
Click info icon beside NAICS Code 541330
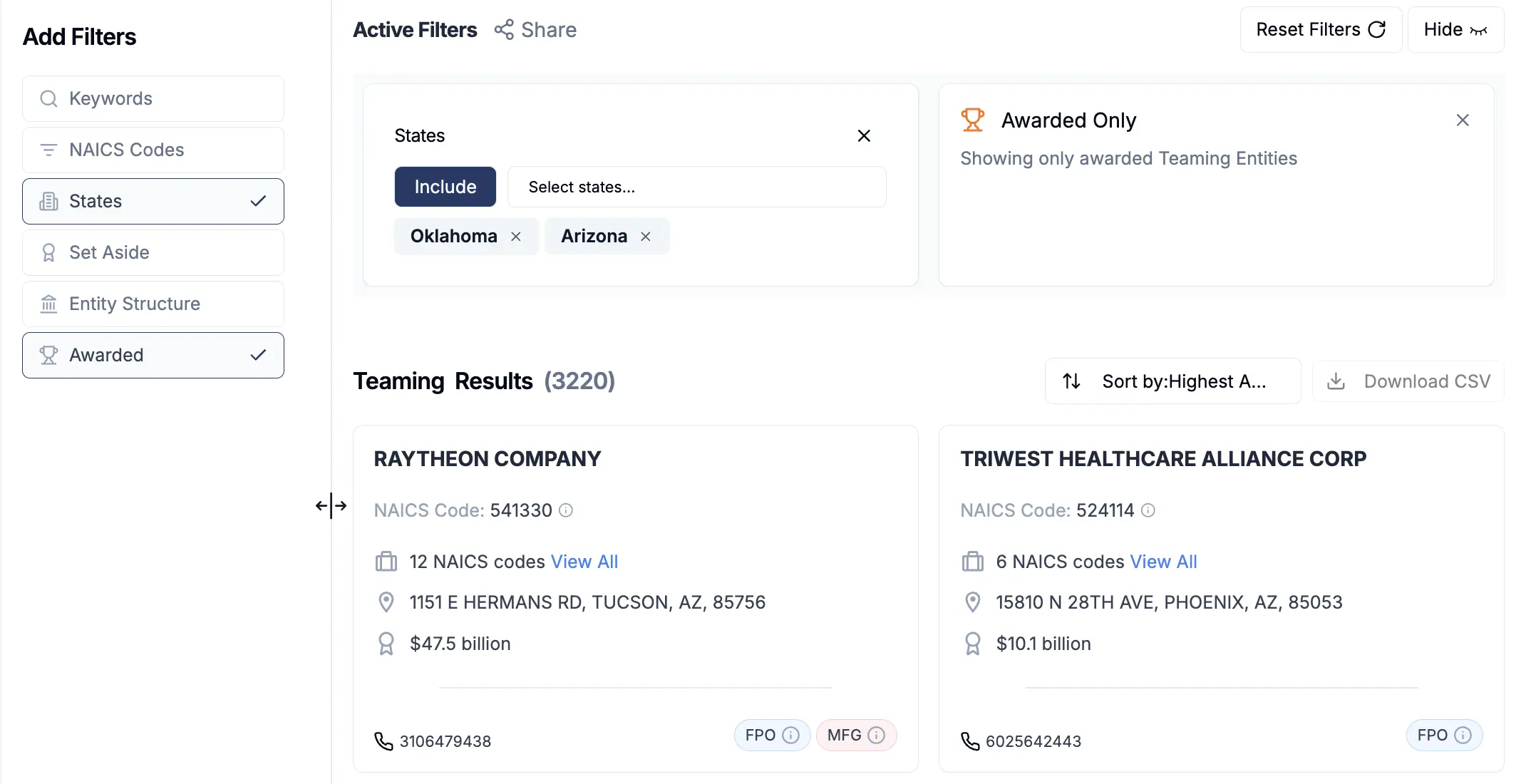pyautogui.click(x=566, y=510)
